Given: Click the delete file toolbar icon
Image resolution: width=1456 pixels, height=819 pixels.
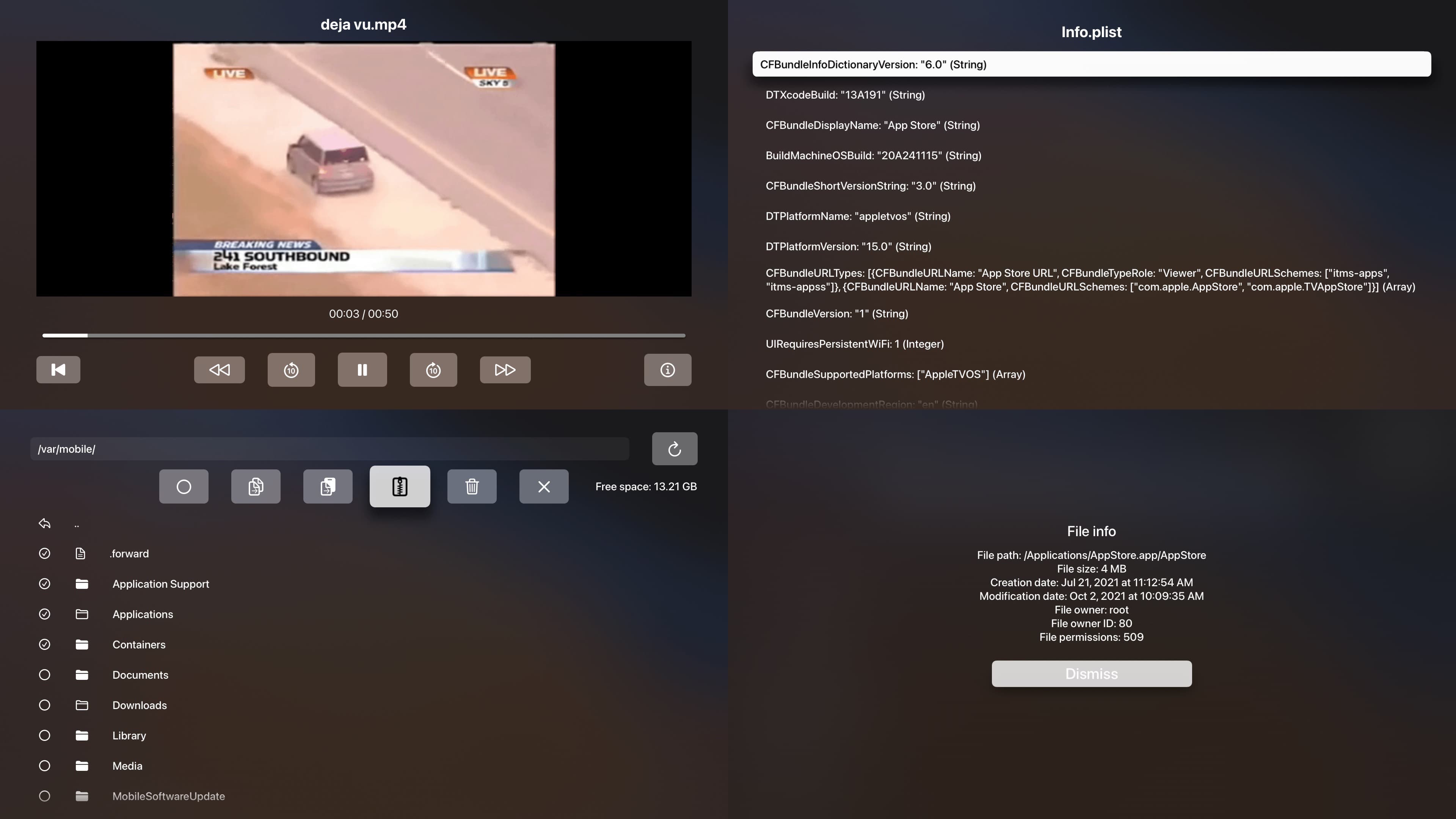Looking at the screenshot, I should 471,487.
